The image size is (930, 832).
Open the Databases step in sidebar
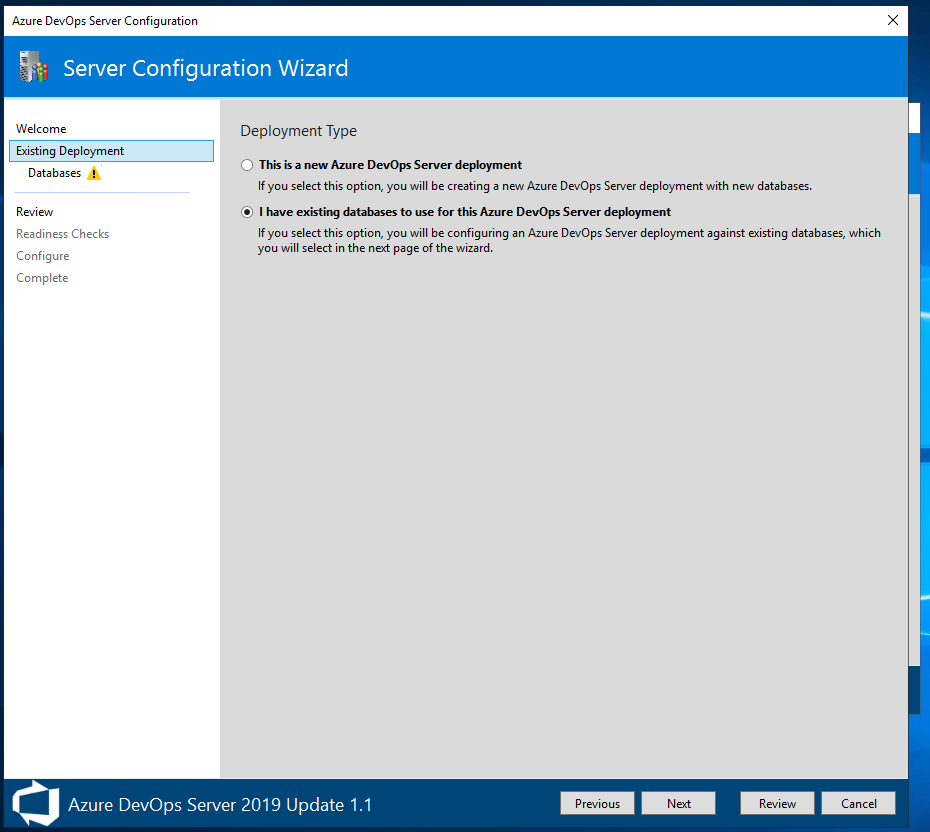(x=55, y=173)
